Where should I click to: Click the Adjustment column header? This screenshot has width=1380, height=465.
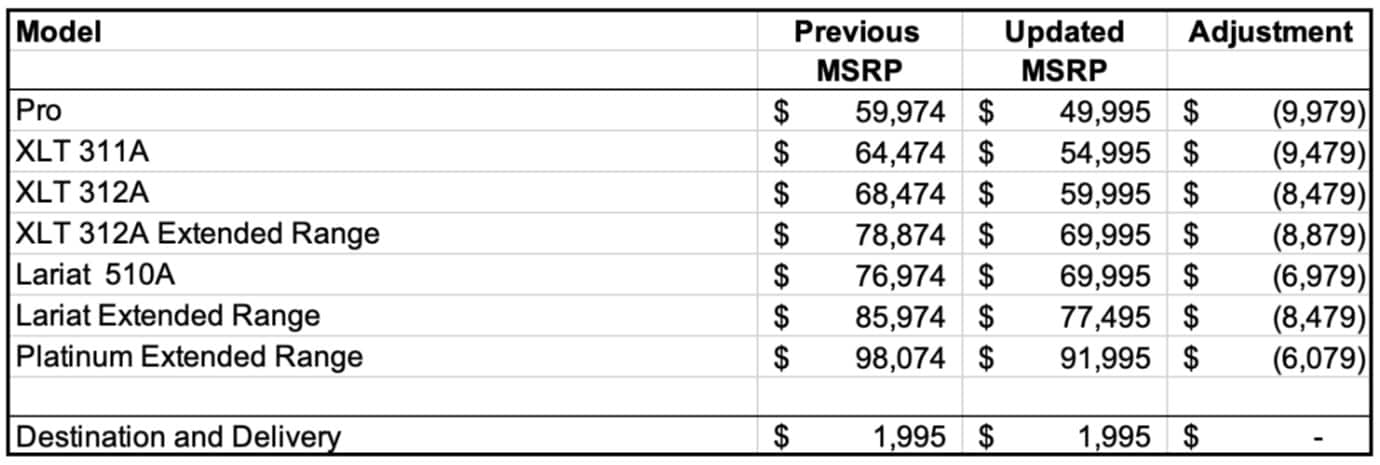[x=1270, y=31]
